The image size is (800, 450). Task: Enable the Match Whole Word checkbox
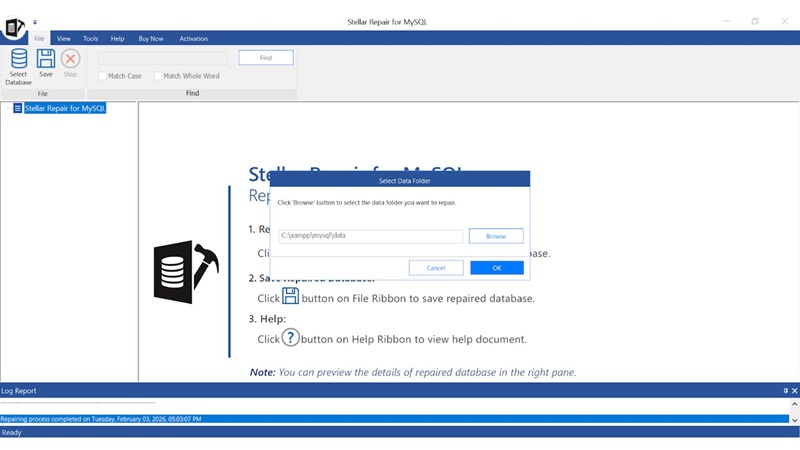(158, 76)
